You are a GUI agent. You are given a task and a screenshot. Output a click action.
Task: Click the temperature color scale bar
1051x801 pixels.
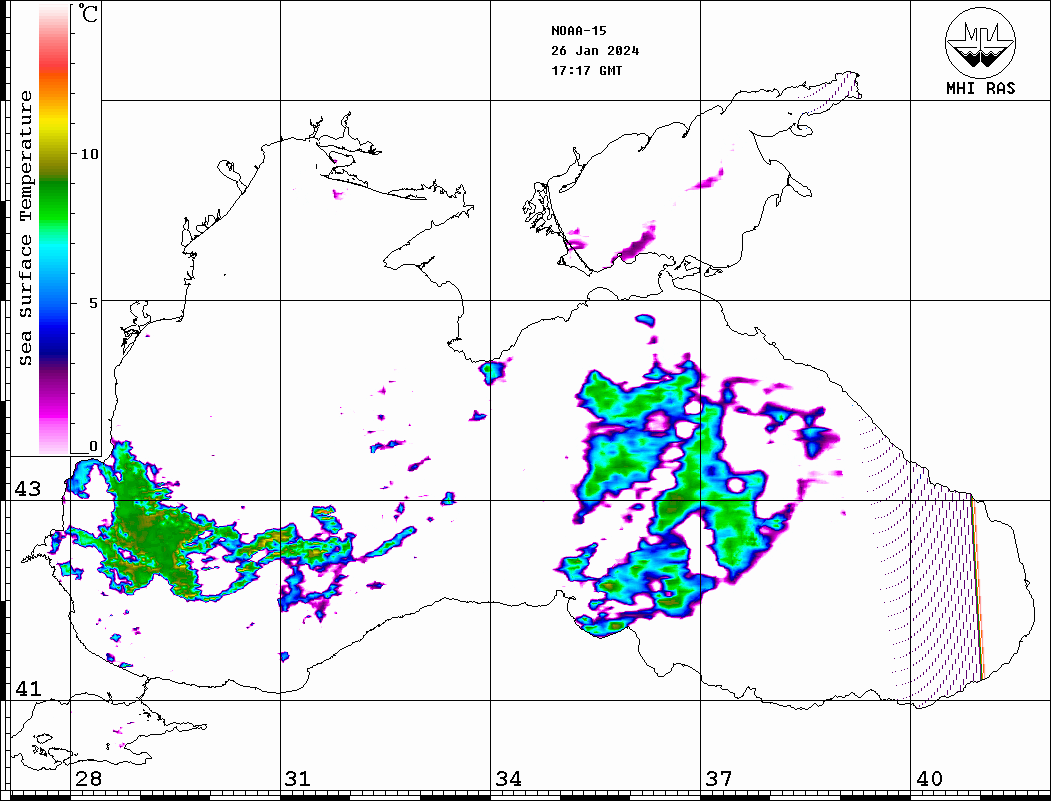tap(54, 229)
